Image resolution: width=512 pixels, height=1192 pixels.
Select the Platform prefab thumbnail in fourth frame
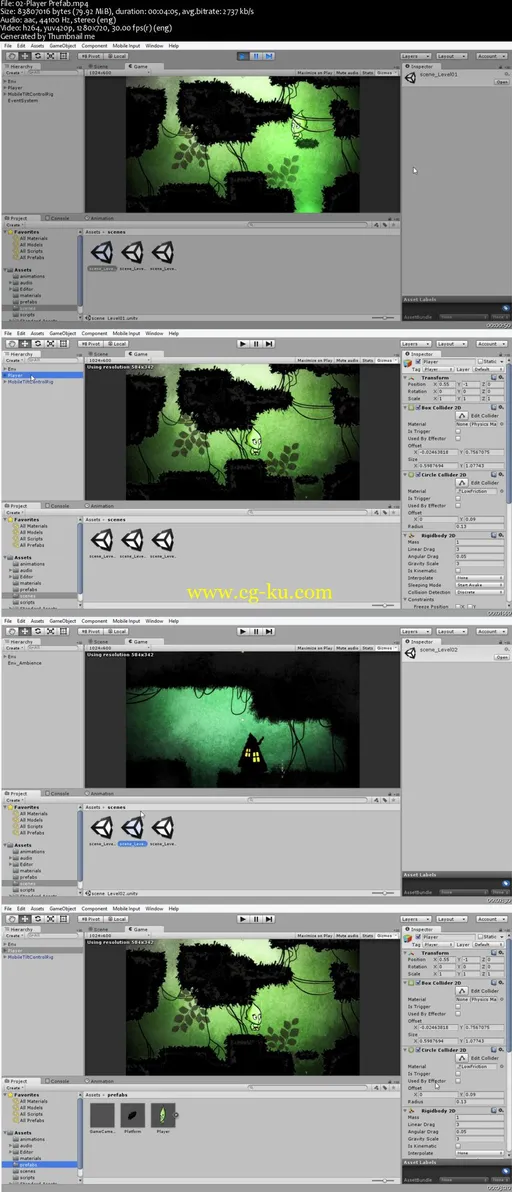click(132, 1115)
